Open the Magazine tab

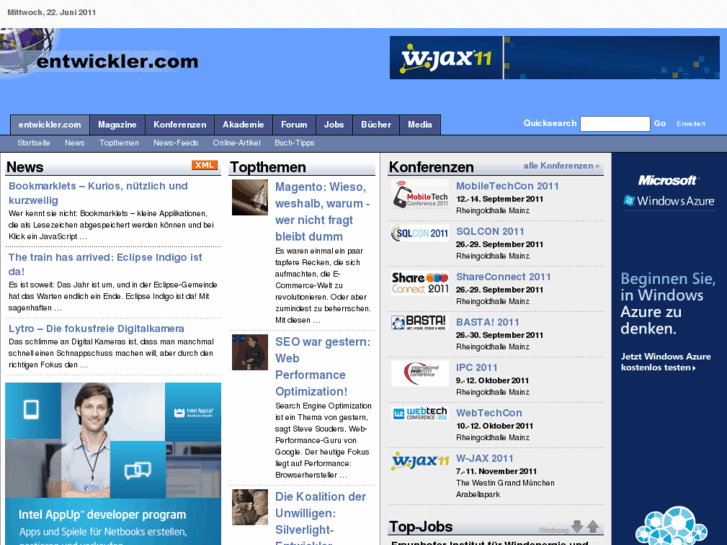click(x=117, y=124)
